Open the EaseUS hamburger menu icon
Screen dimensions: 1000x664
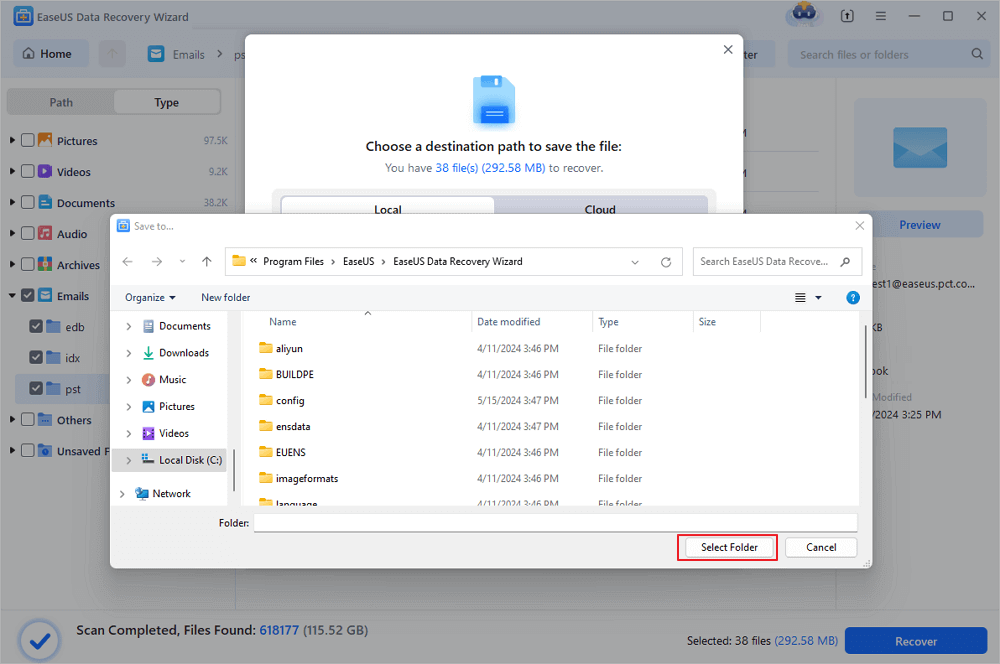(881, 17)
